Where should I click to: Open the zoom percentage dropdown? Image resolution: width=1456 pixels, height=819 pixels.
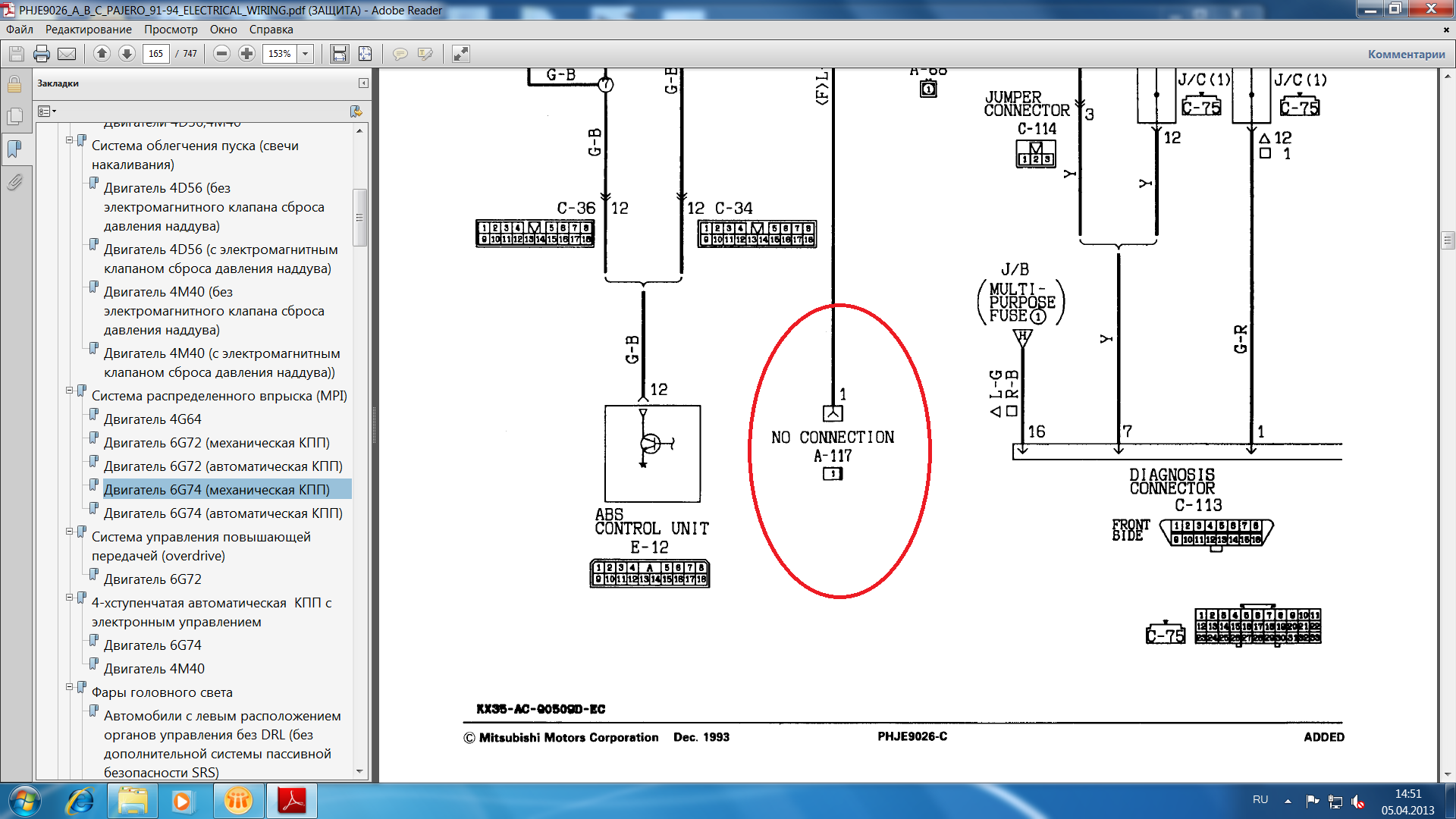(305, 54)
